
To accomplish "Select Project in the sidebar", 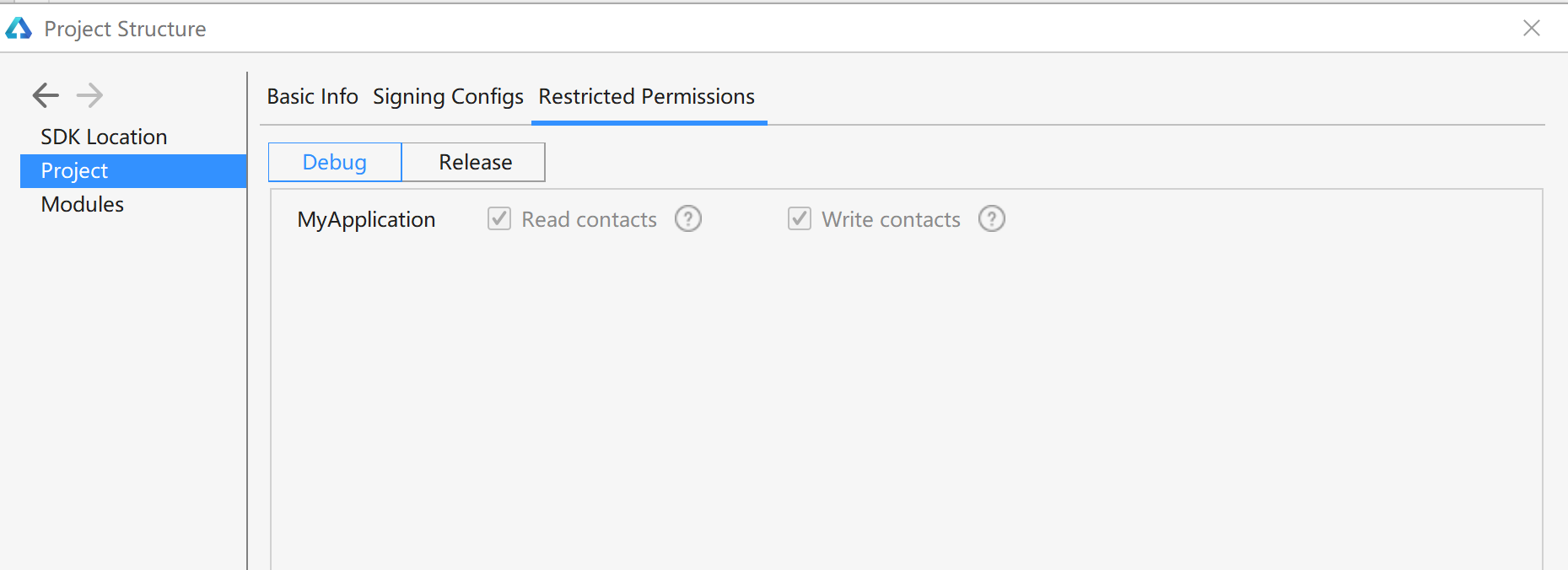I will pos(133,170).
